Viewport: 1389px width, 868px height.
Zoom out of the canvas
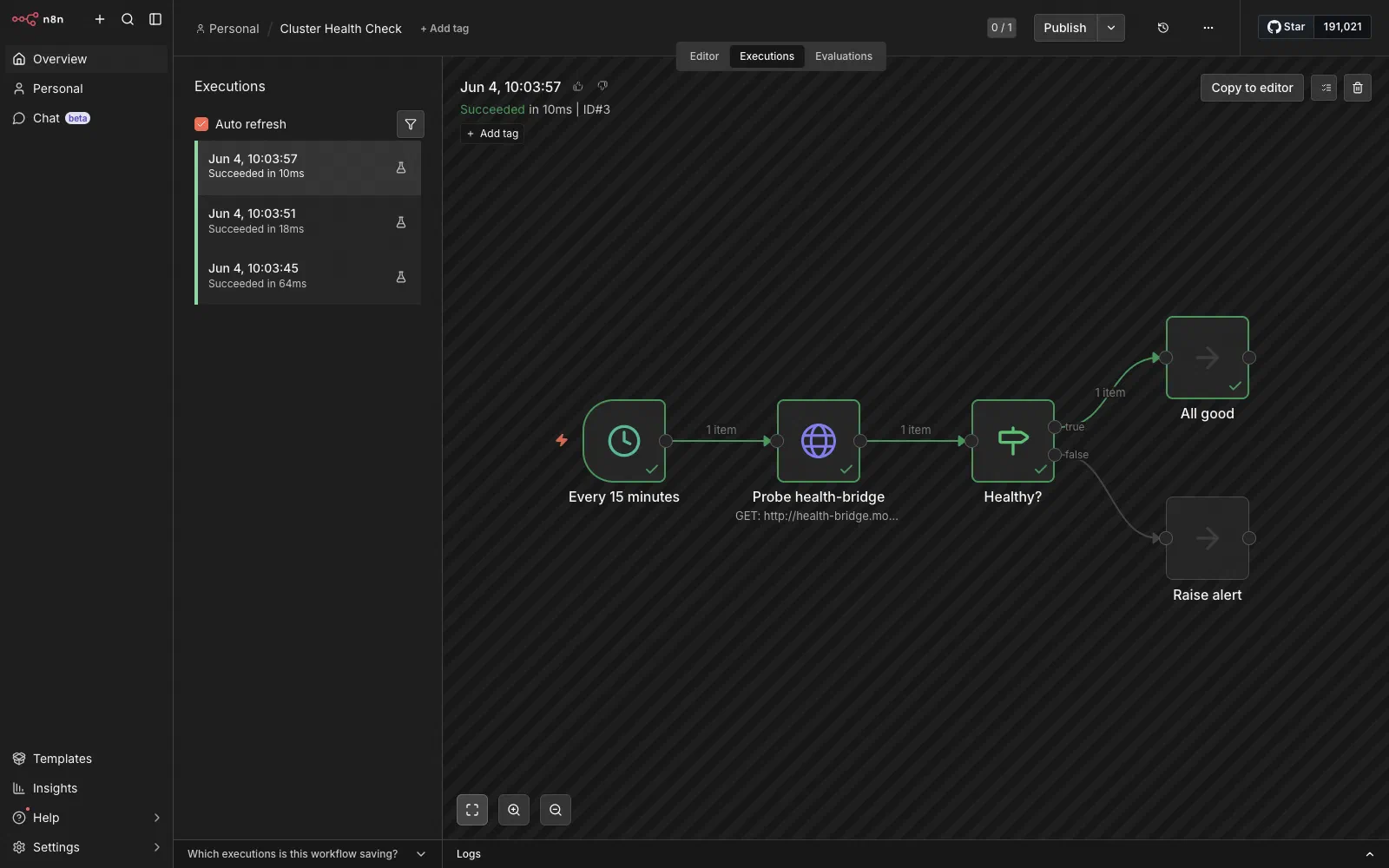[556, 810]
